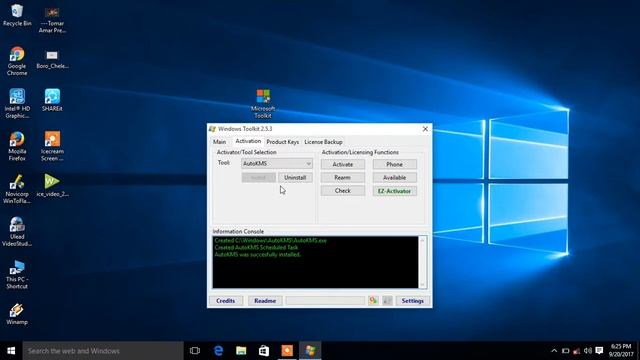Open Icecream Screen Recorder desktop icon
Image resolution: width=640 pixels, height=360 pixels.
tap(52, 146)
